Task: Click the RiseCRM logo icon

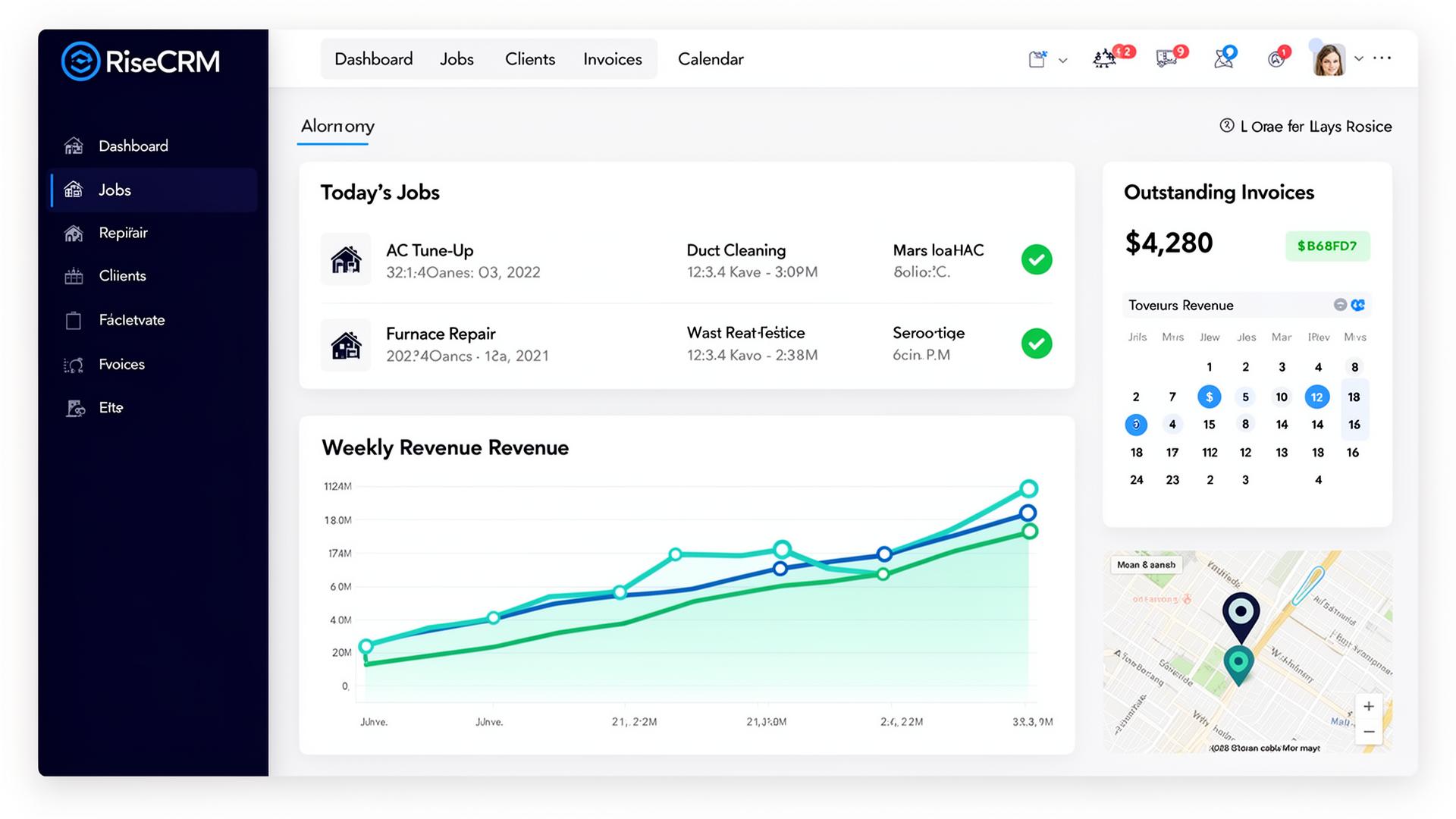Action: tap(80, 61)
